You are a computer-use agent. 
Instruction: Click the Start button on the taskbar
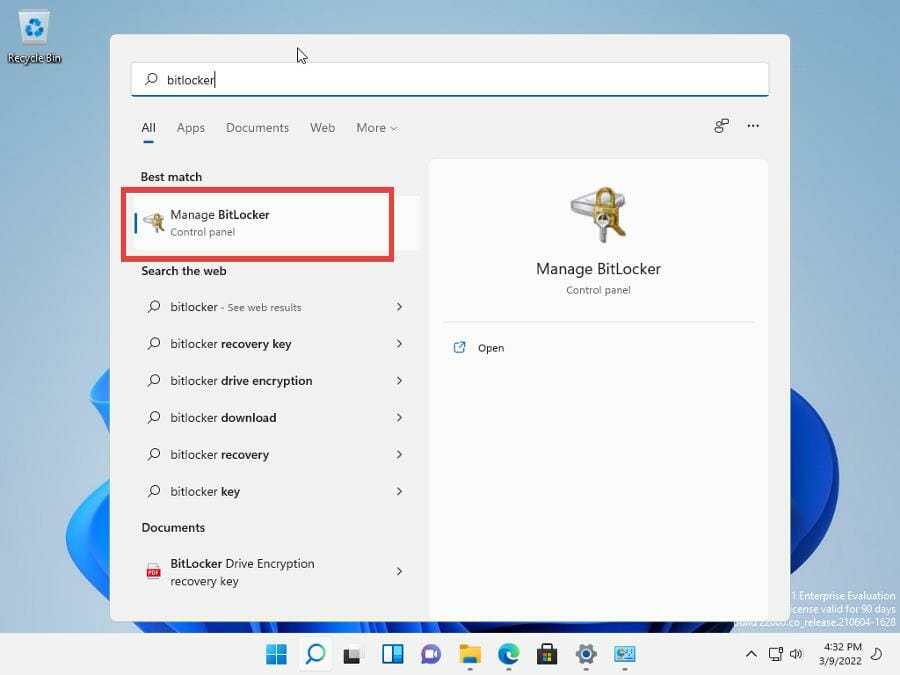pos(276,654)
